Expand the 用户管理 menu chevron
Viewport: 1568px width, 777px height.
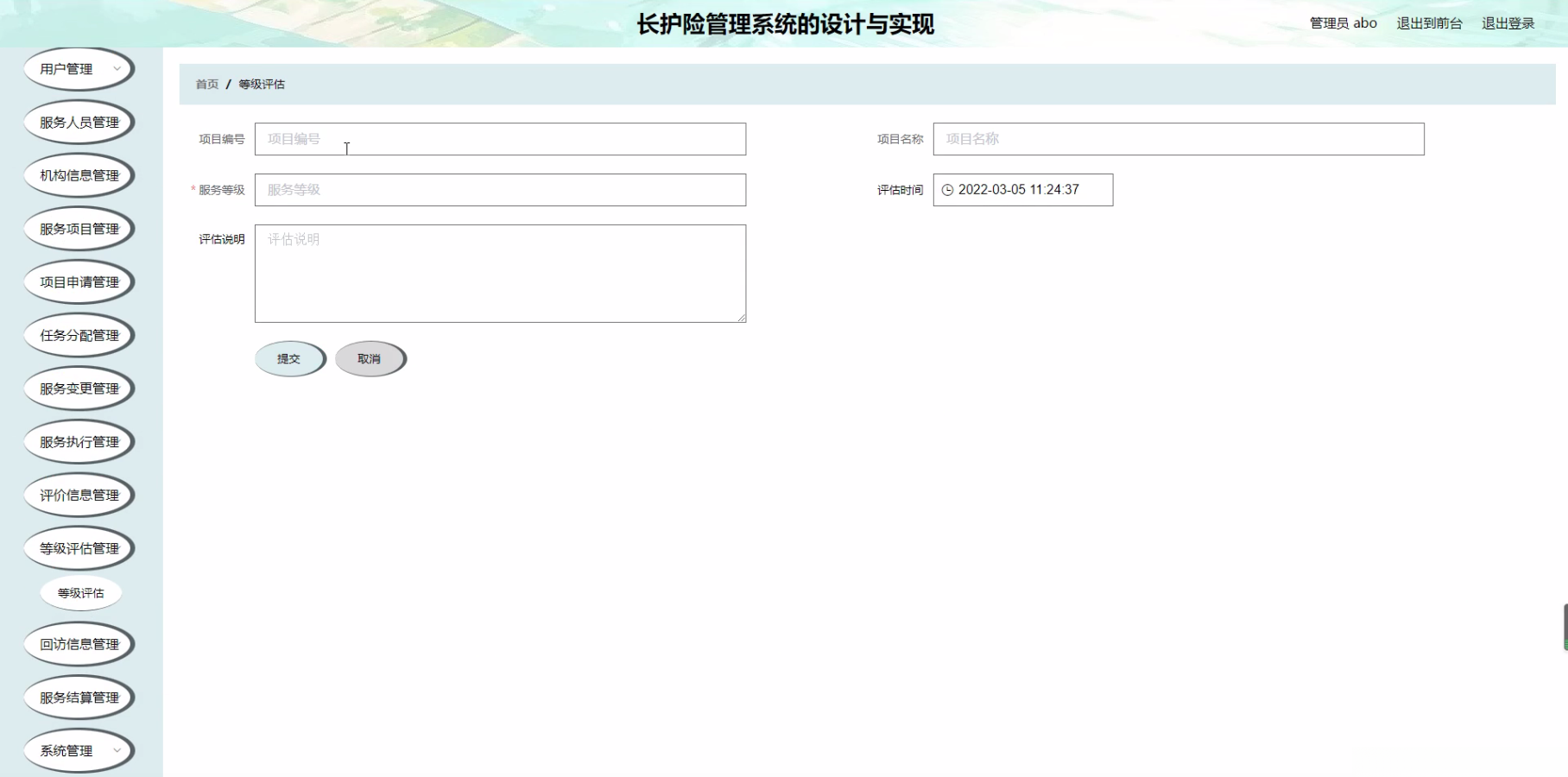(117, 69)
